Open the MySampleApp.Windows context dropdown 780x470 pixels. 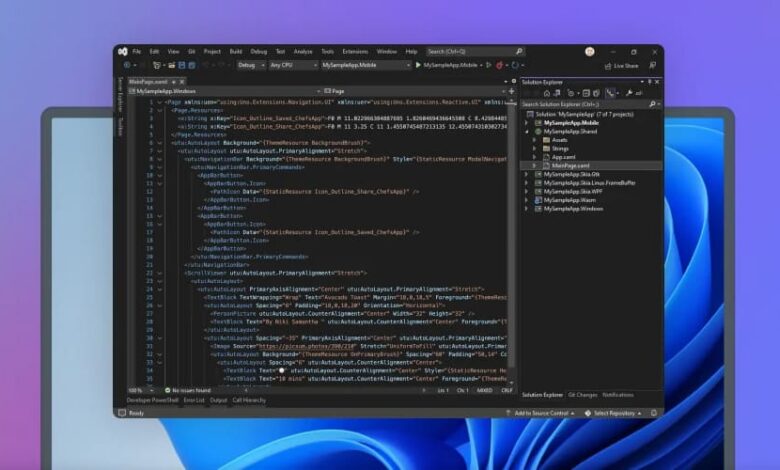tap(224, 91)
